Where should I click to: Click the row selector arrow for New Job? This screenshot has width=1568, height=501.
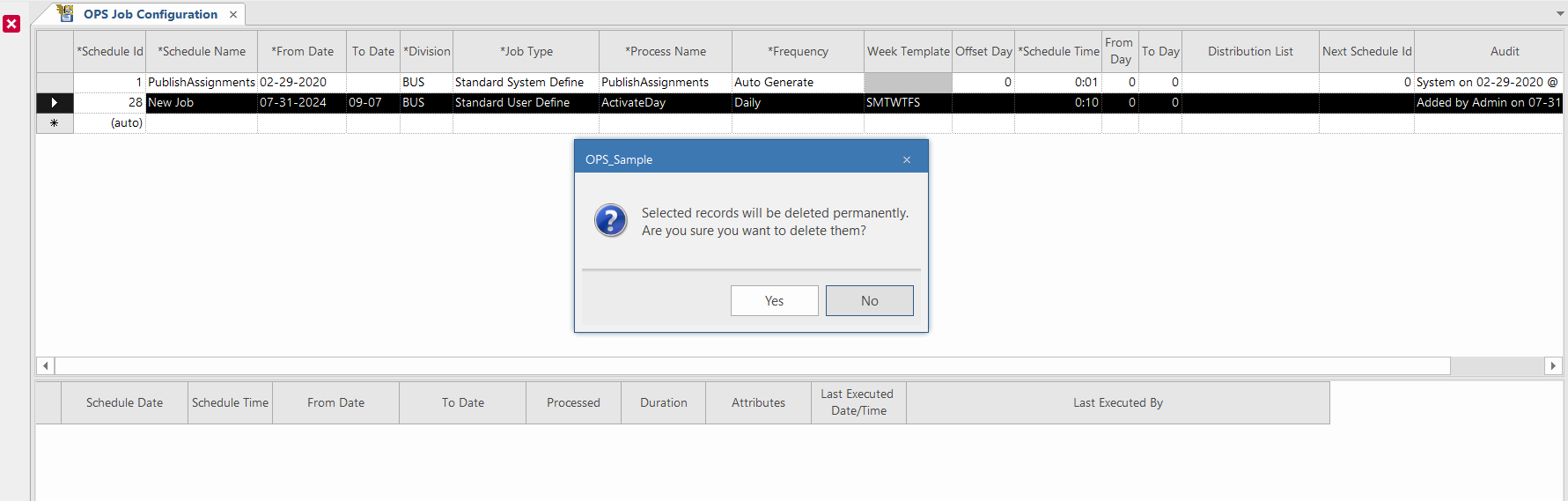(x=55, y=102)
